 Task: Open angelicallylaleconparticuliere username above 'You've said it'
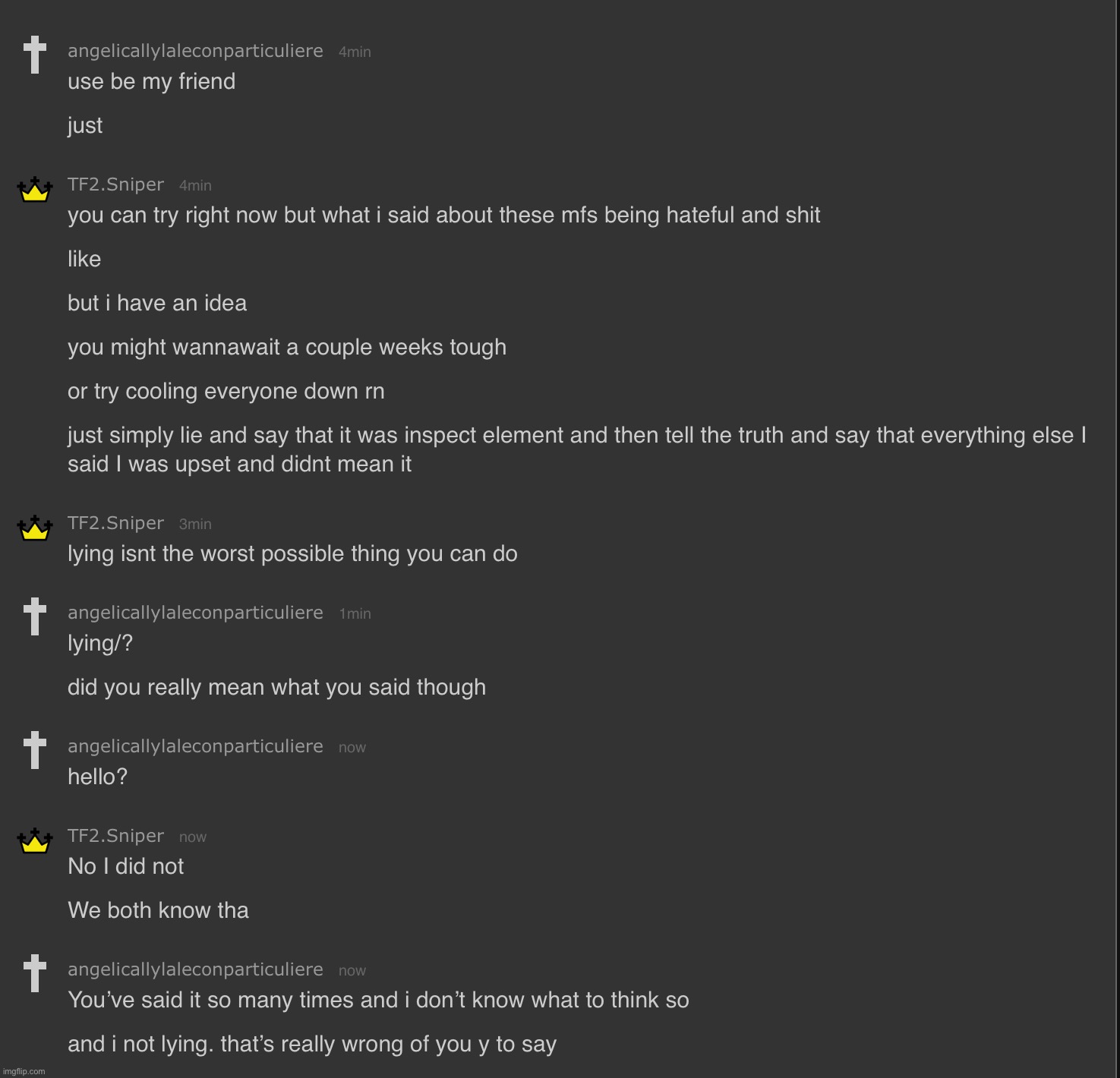coord(195,969)
